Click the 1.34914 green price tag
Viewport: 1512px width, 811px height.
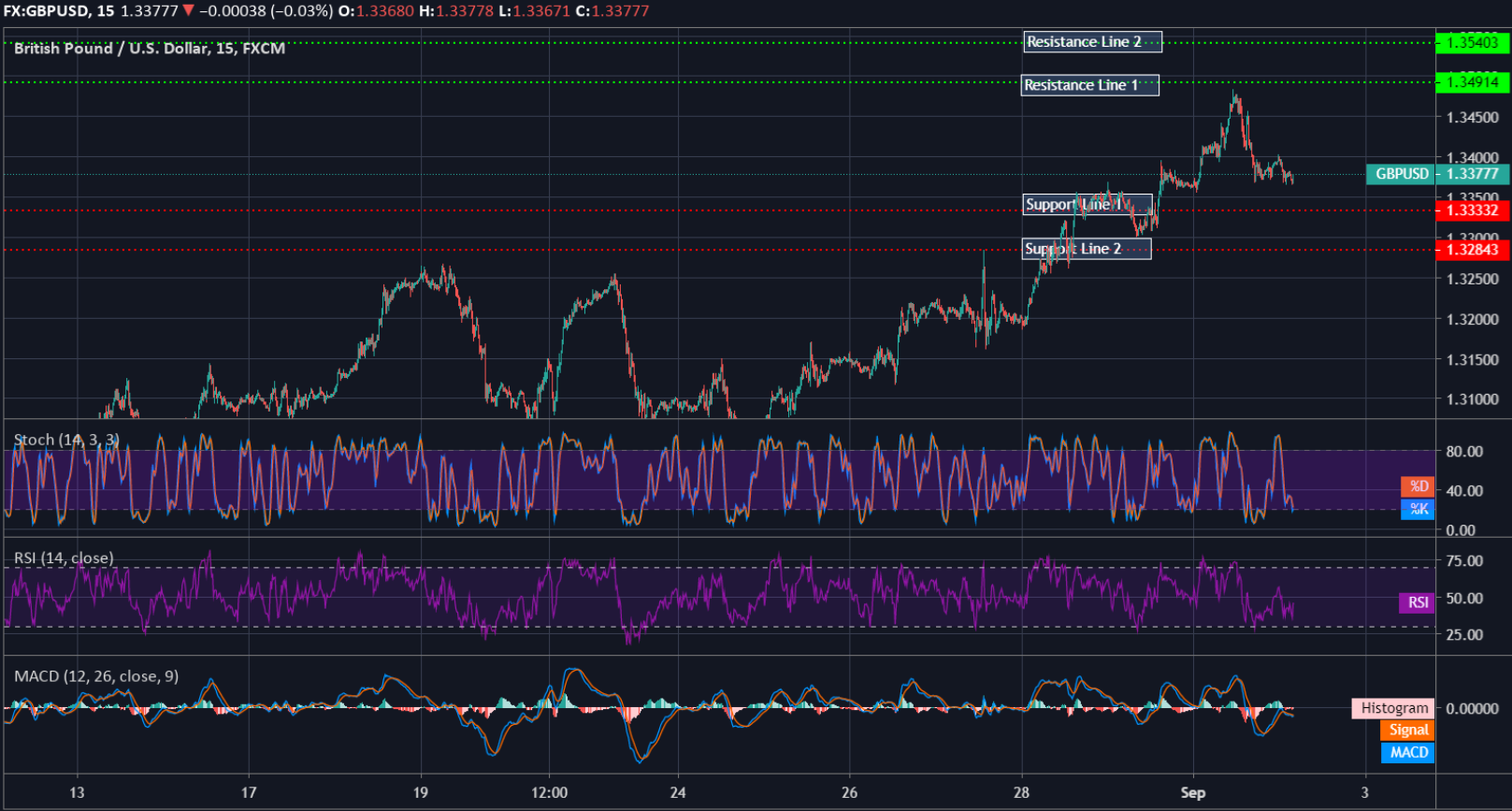coord(1473,82)
